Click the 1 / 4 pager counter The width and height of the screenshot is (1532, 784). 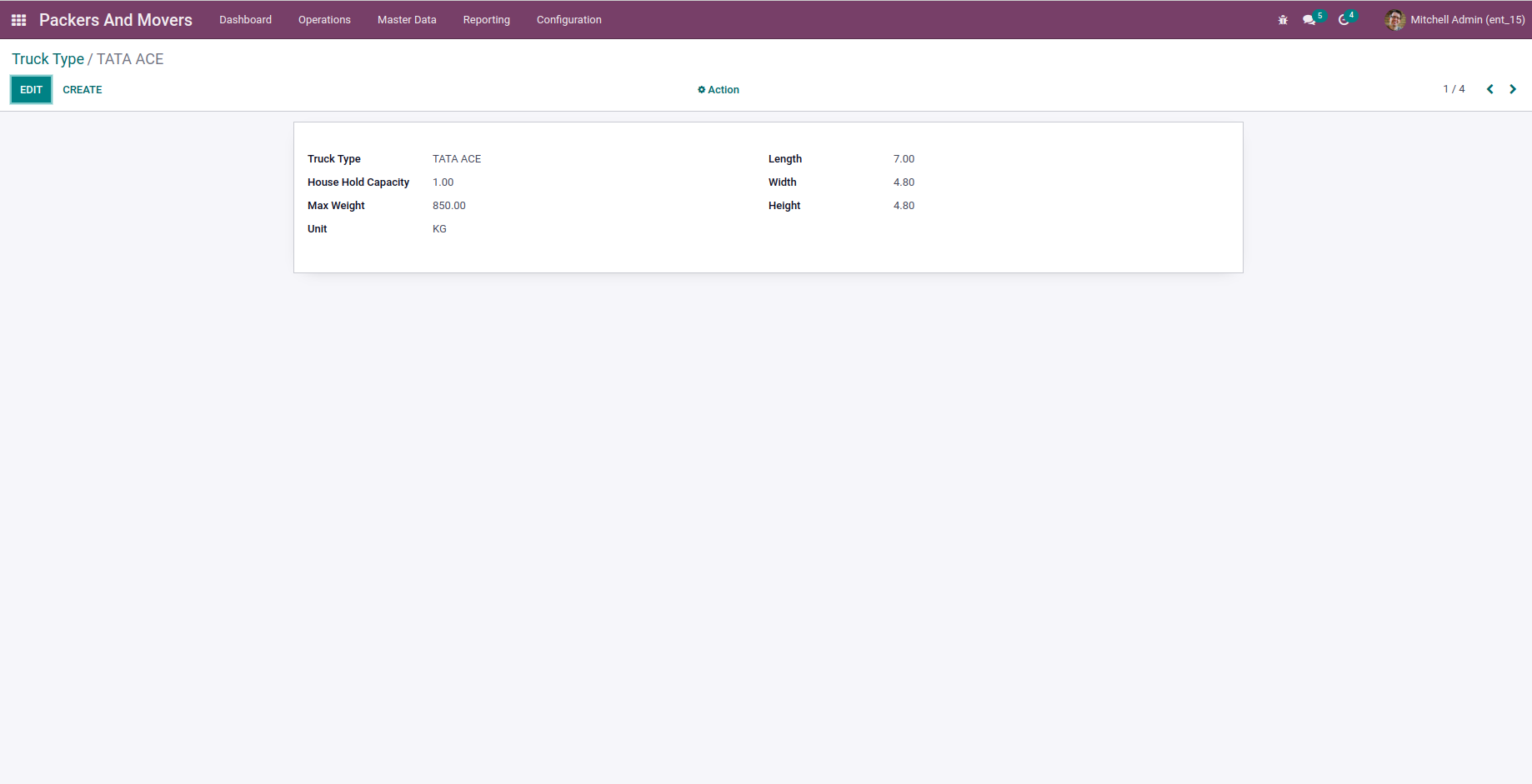click(x=1454, y=89)
